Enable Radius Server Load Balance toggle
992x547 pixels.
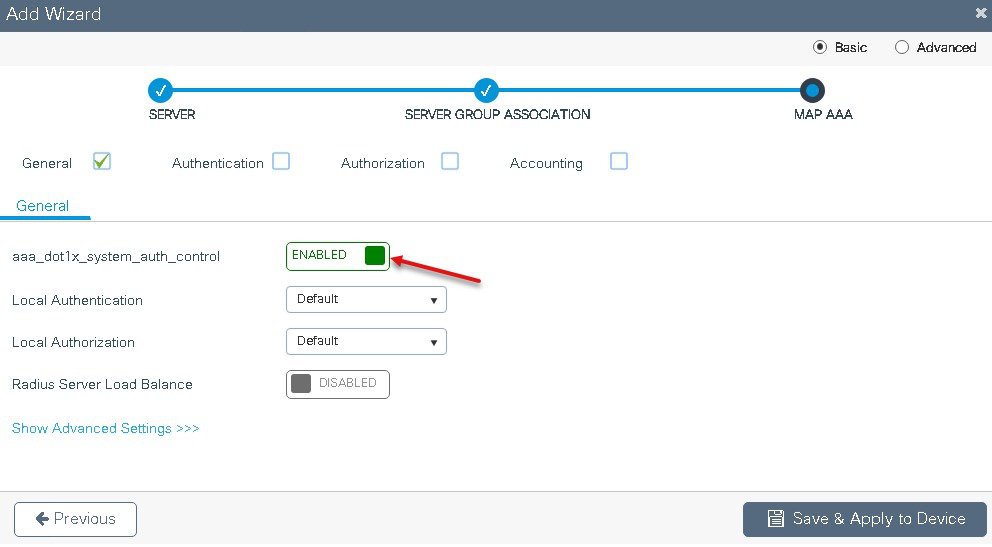(x=338, y=384)
